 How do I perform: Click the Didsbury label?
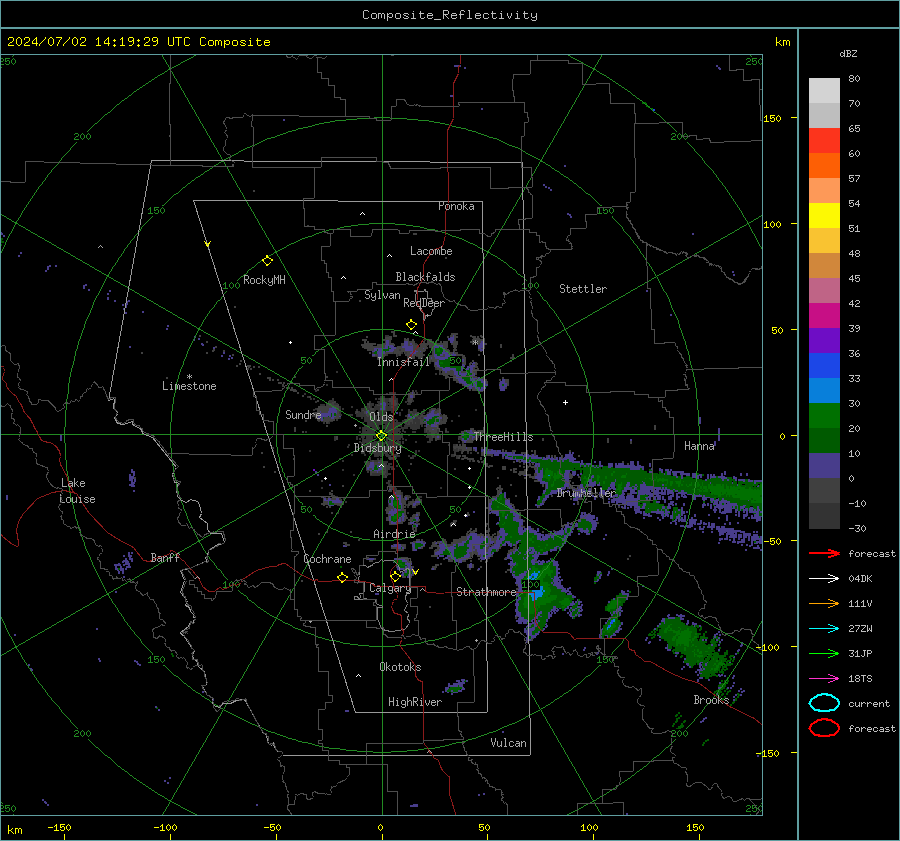point(377,448)
